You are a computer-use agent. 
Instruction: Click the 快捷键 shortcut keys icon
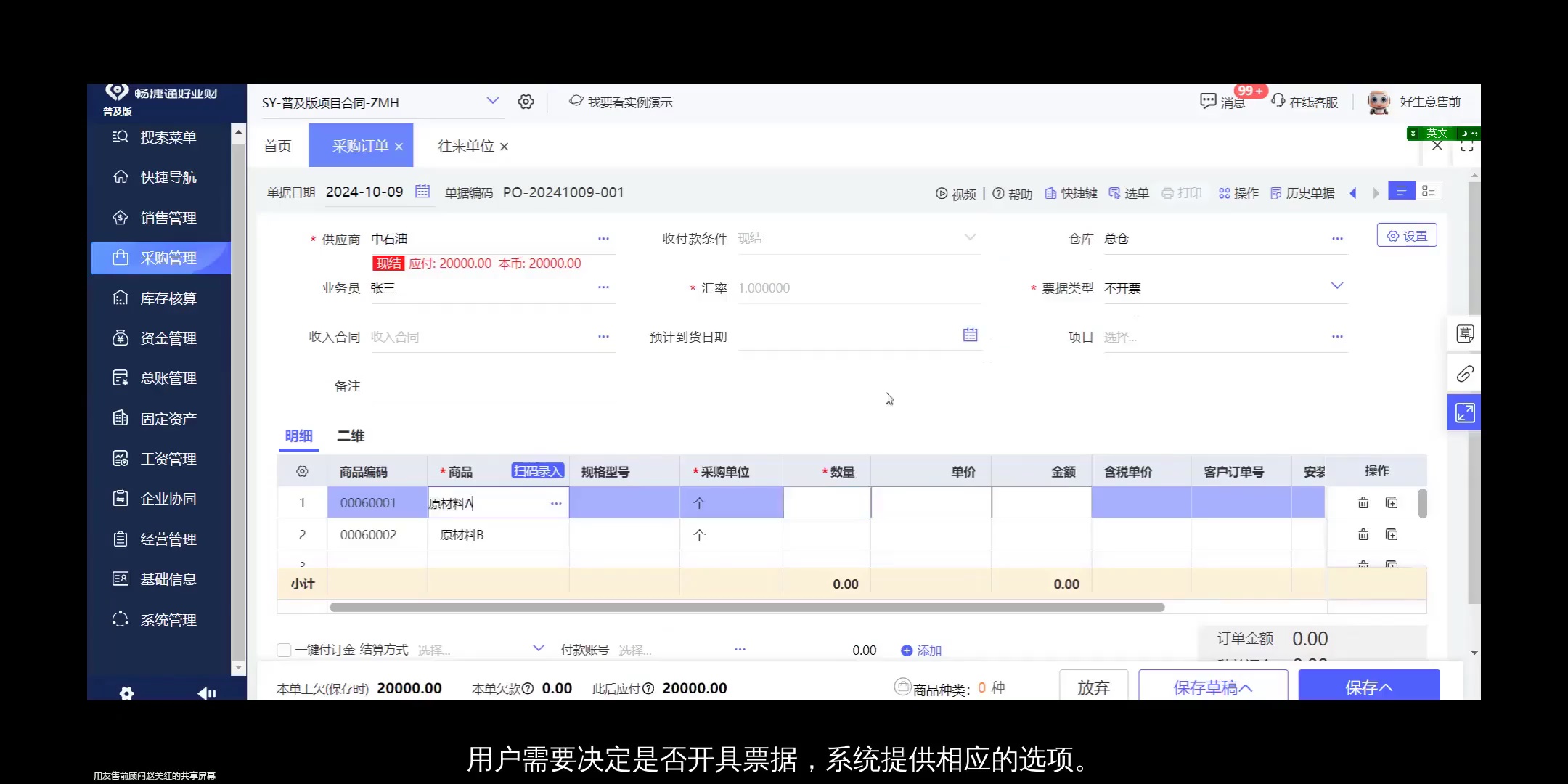click(x=1070, y=192)
